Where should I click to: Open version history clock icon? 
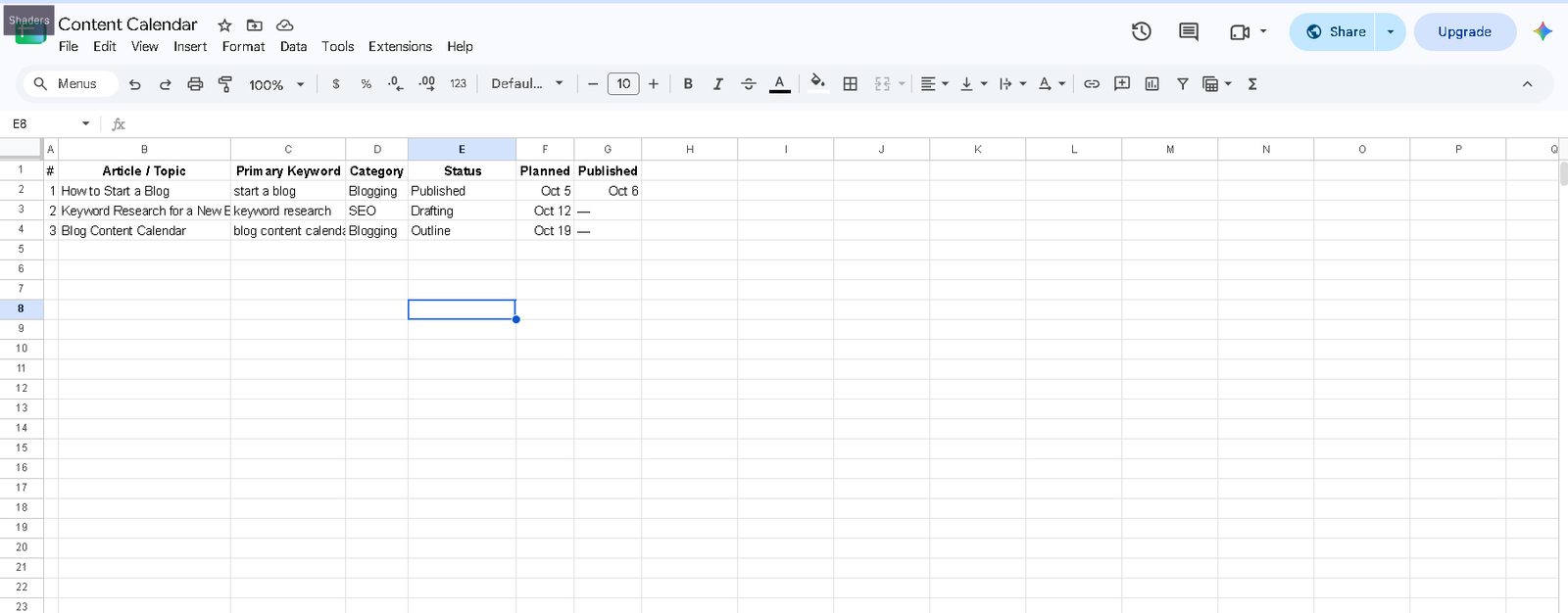pyautogui.click(x=1141, y=31)
